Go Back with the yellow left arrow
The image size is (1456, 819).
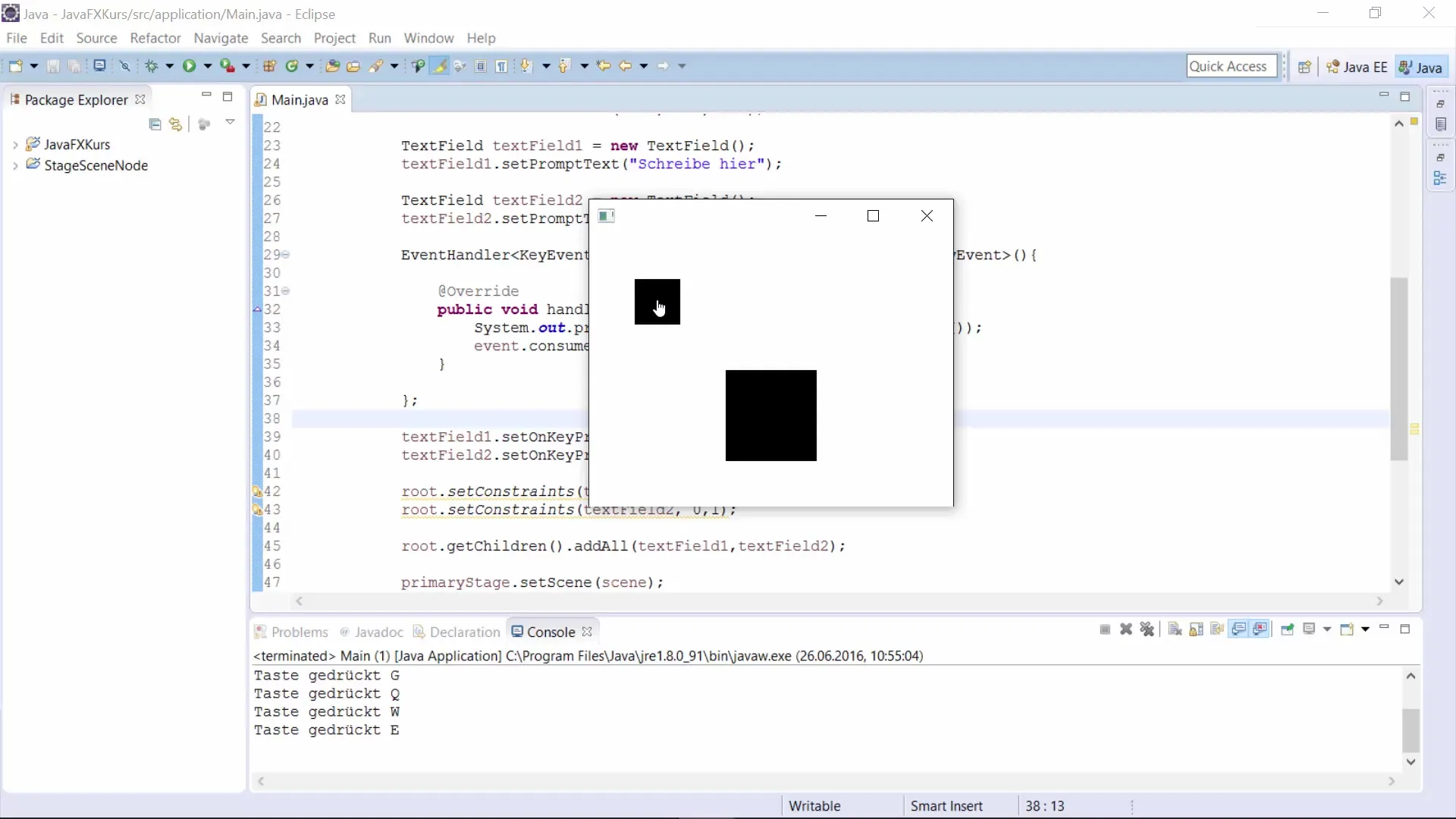point(626,66)
